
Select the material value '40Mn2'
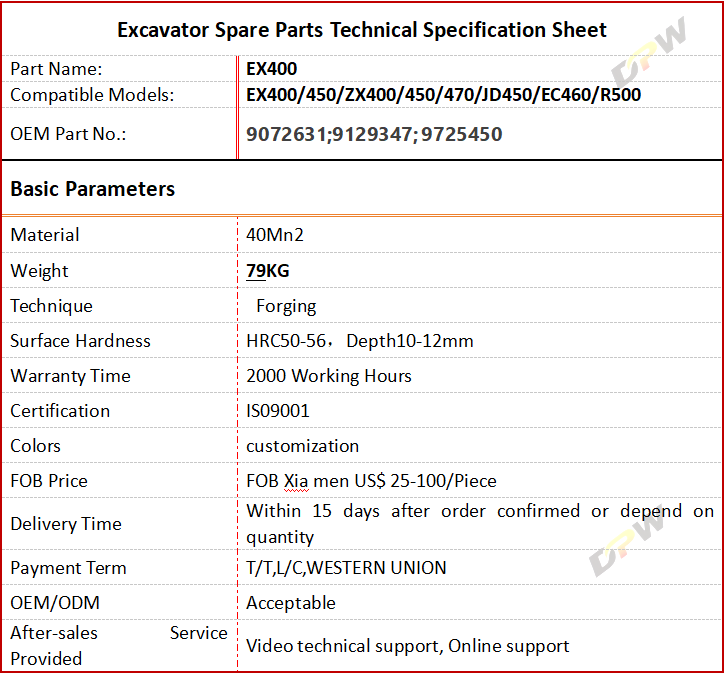click(275, 235)
